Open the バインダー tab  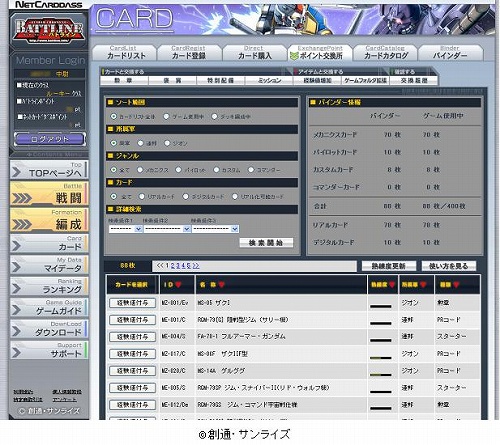450,53
